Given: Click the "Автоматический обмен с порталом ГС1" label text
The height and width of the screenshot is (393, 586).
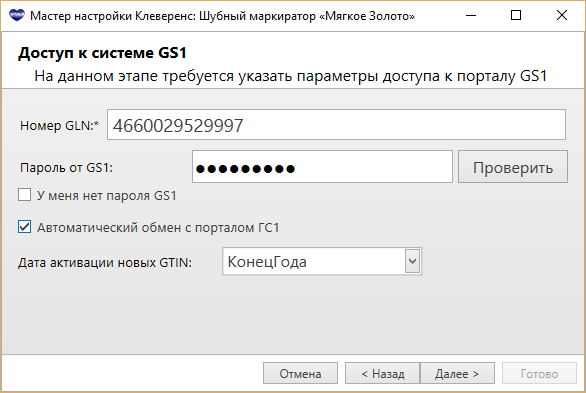Looking at the screenshot, I should click(158, 228).
